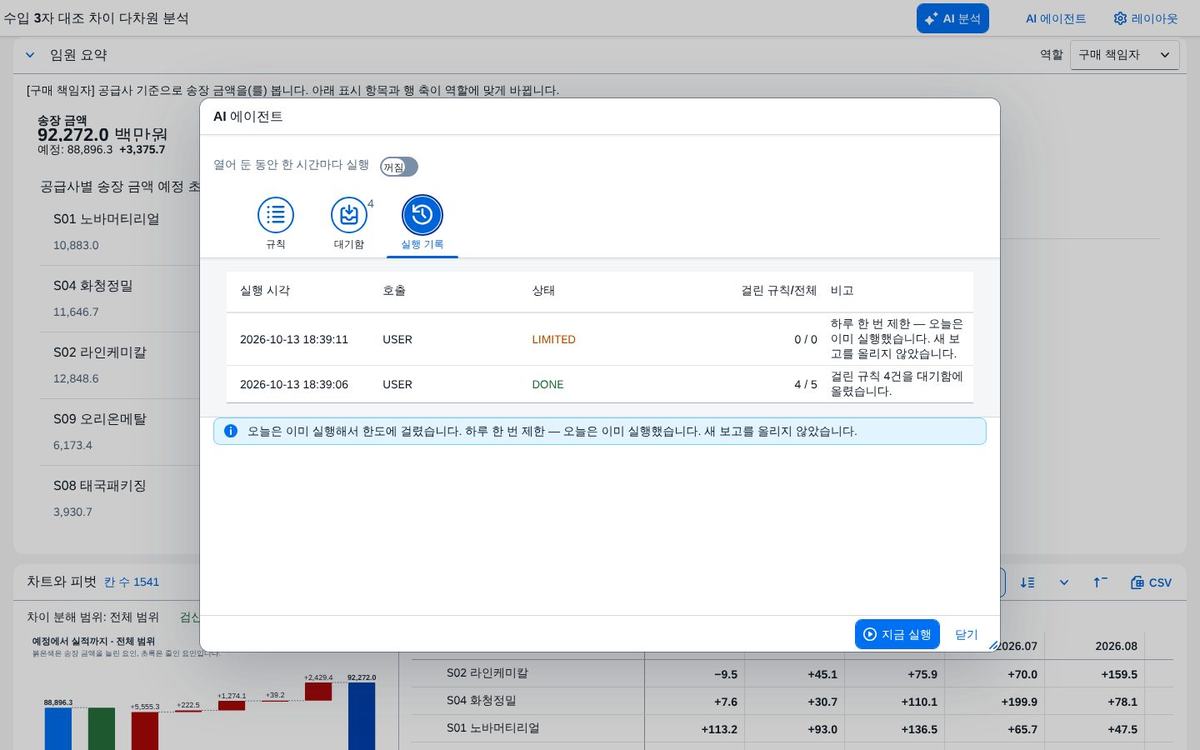Select the 실행 기록 history tab
The height and width of the screenshot is (750, 1200).
coord(422,224)
